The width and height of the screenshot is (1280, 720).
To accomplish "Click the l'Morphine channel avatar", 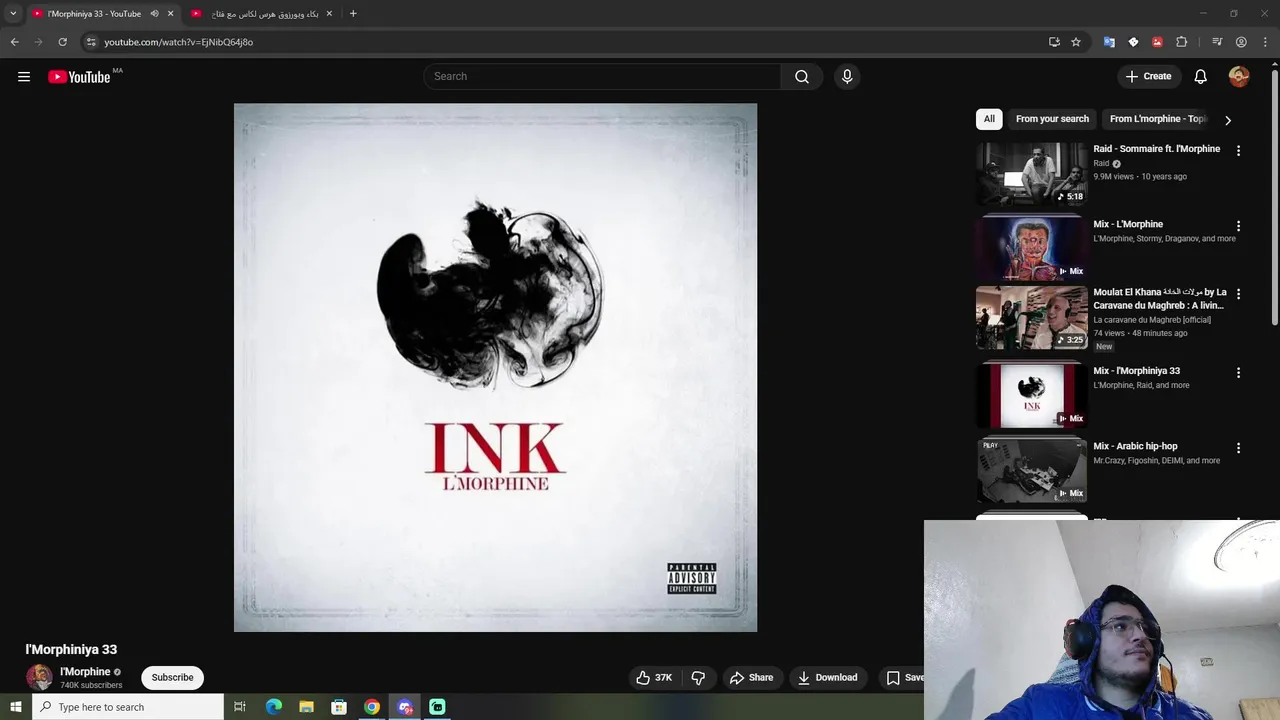I will 39,677.
